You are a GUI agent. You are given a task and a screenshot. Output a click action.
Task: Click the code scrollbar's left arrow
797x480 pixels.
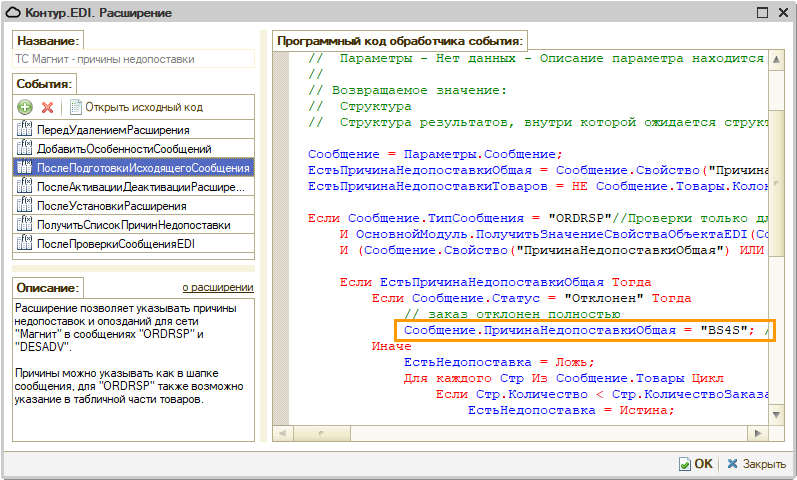(x=283, y=434)
